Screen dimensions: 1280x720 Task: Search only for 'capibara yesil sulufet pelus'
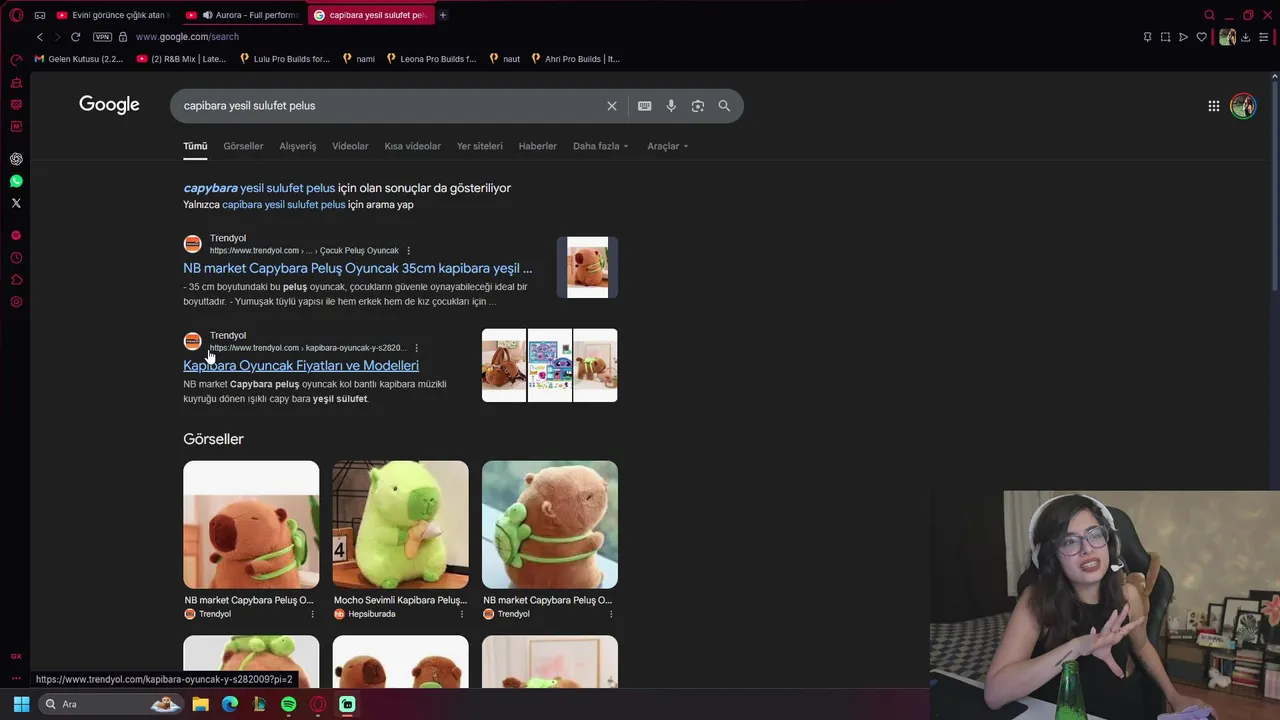click(x=283, y=204)
